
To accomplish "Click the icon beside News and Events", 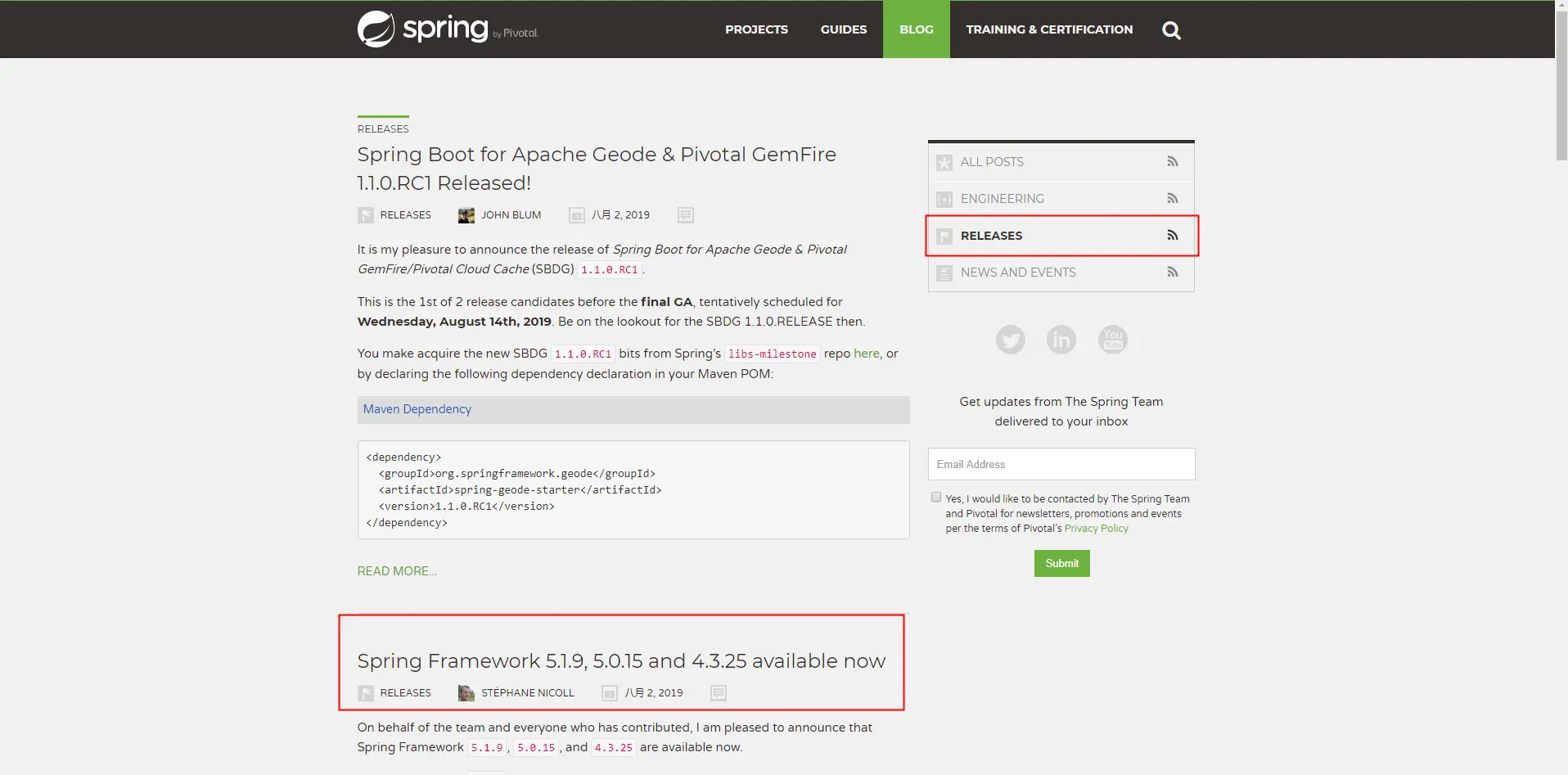I will (x=944, y=273).
